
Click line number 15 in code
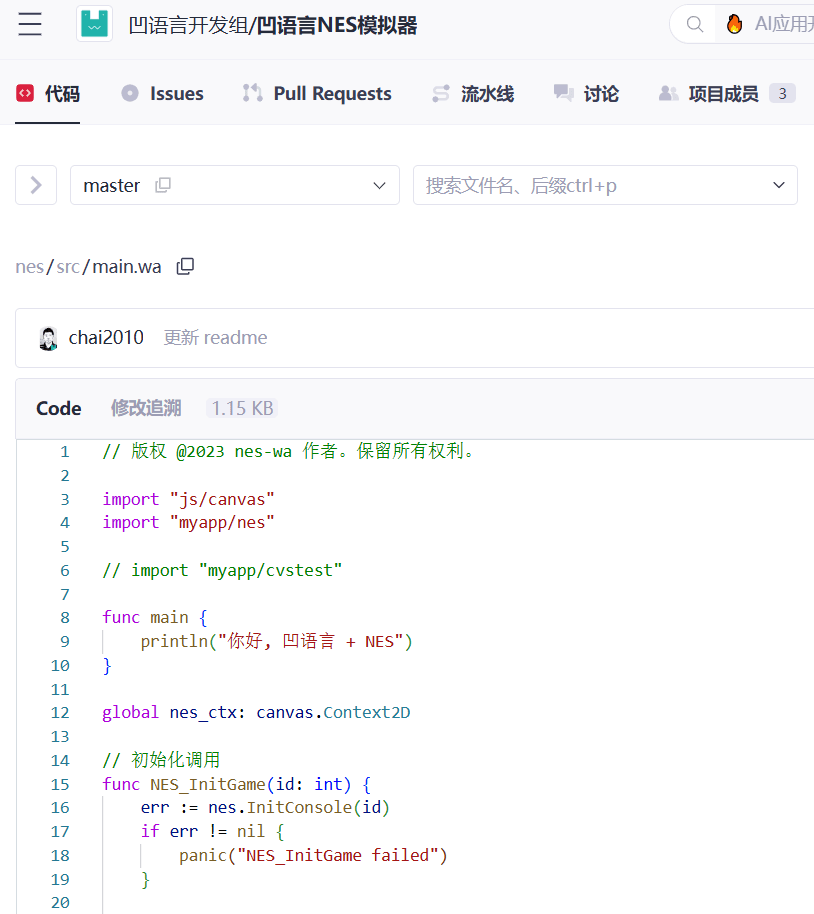tap(60, 784)
